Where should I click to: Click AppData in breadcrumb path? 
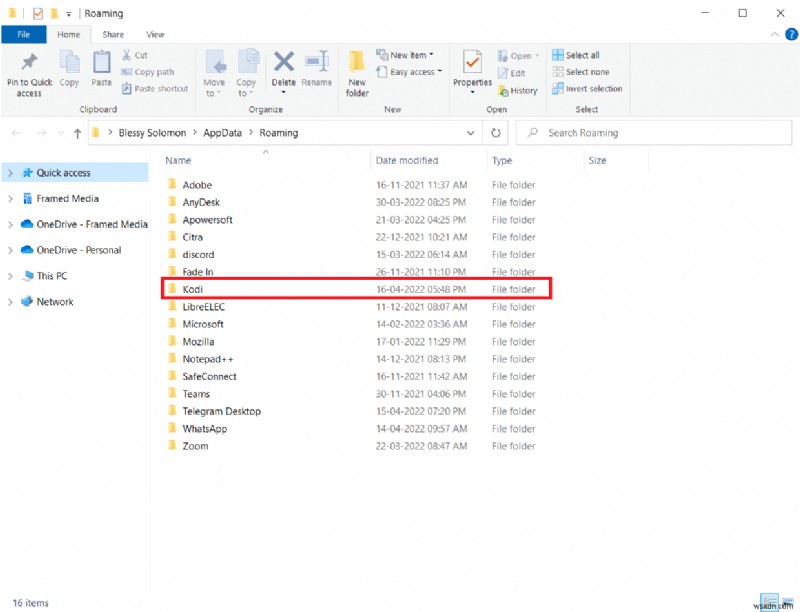pyautogui.click(x=222, y=133)
